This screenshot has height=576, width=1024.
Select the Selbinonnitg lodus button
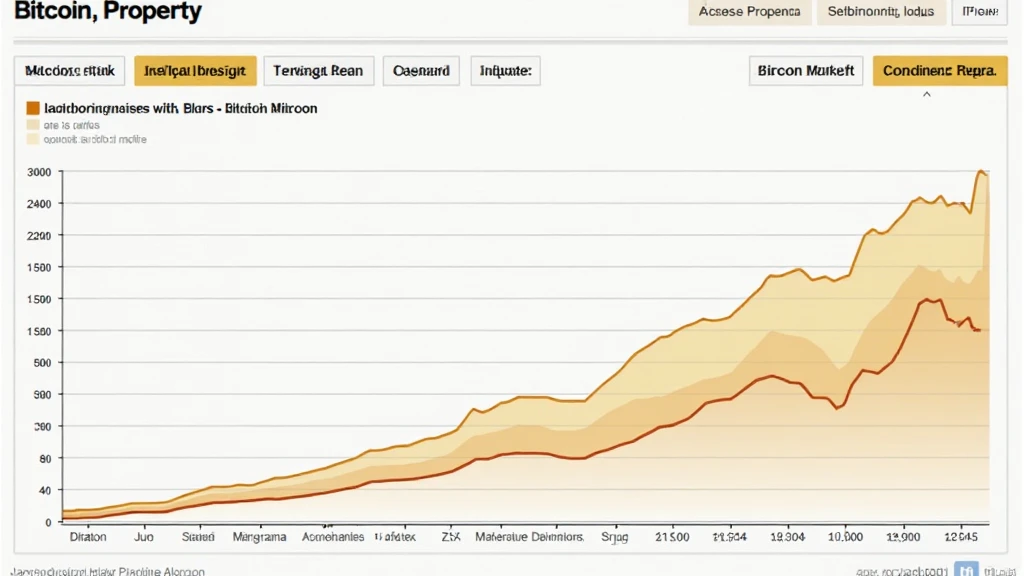[881, 12]
